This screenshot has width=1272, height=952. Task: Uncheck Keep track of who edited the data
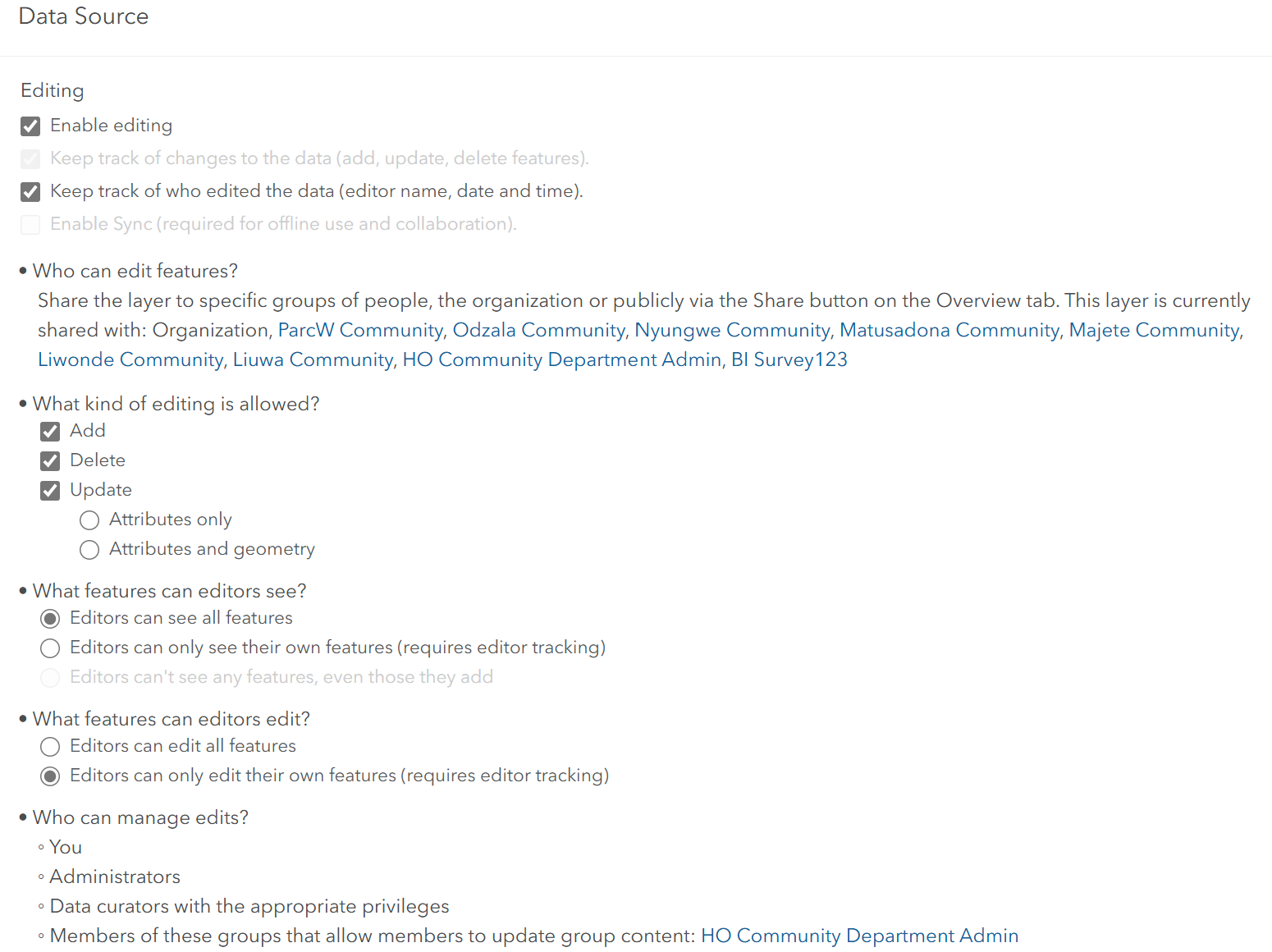[x=30, y=191]
